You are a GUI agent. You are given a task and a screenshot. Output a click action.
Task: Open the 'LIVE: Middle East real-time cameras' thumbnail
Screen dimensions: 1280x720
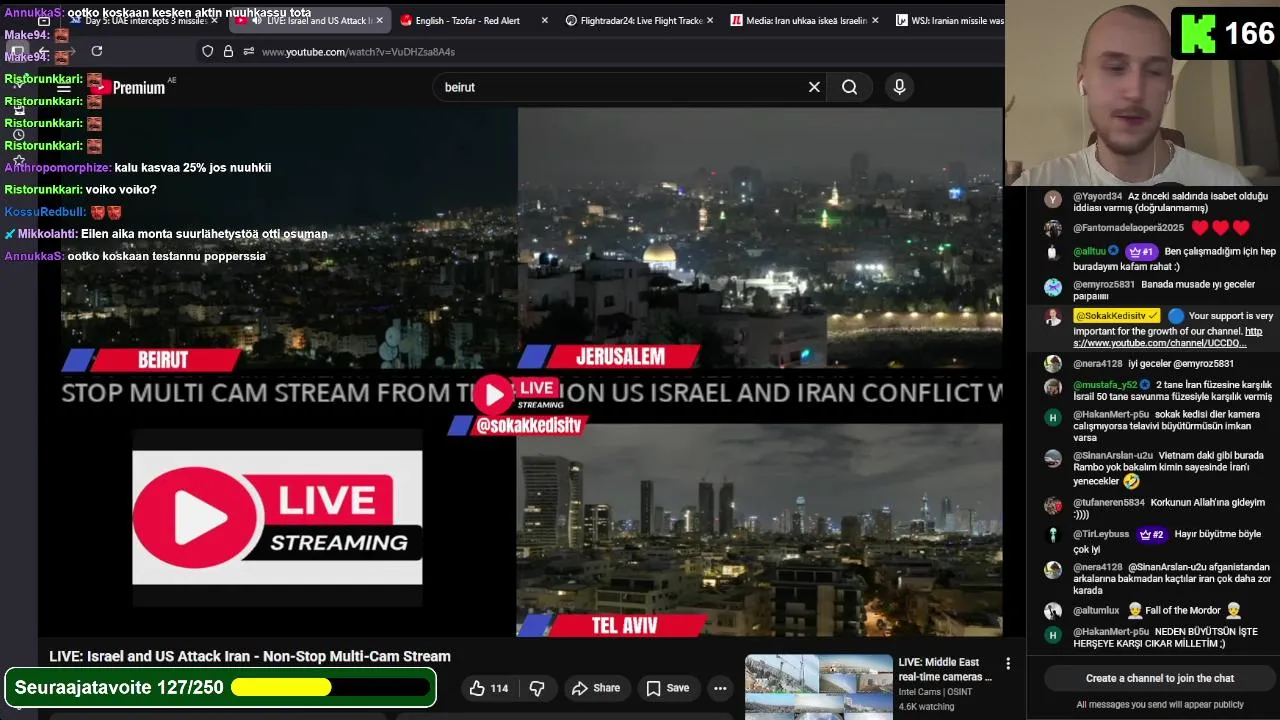pyautogui.click(x=818, y=686)
